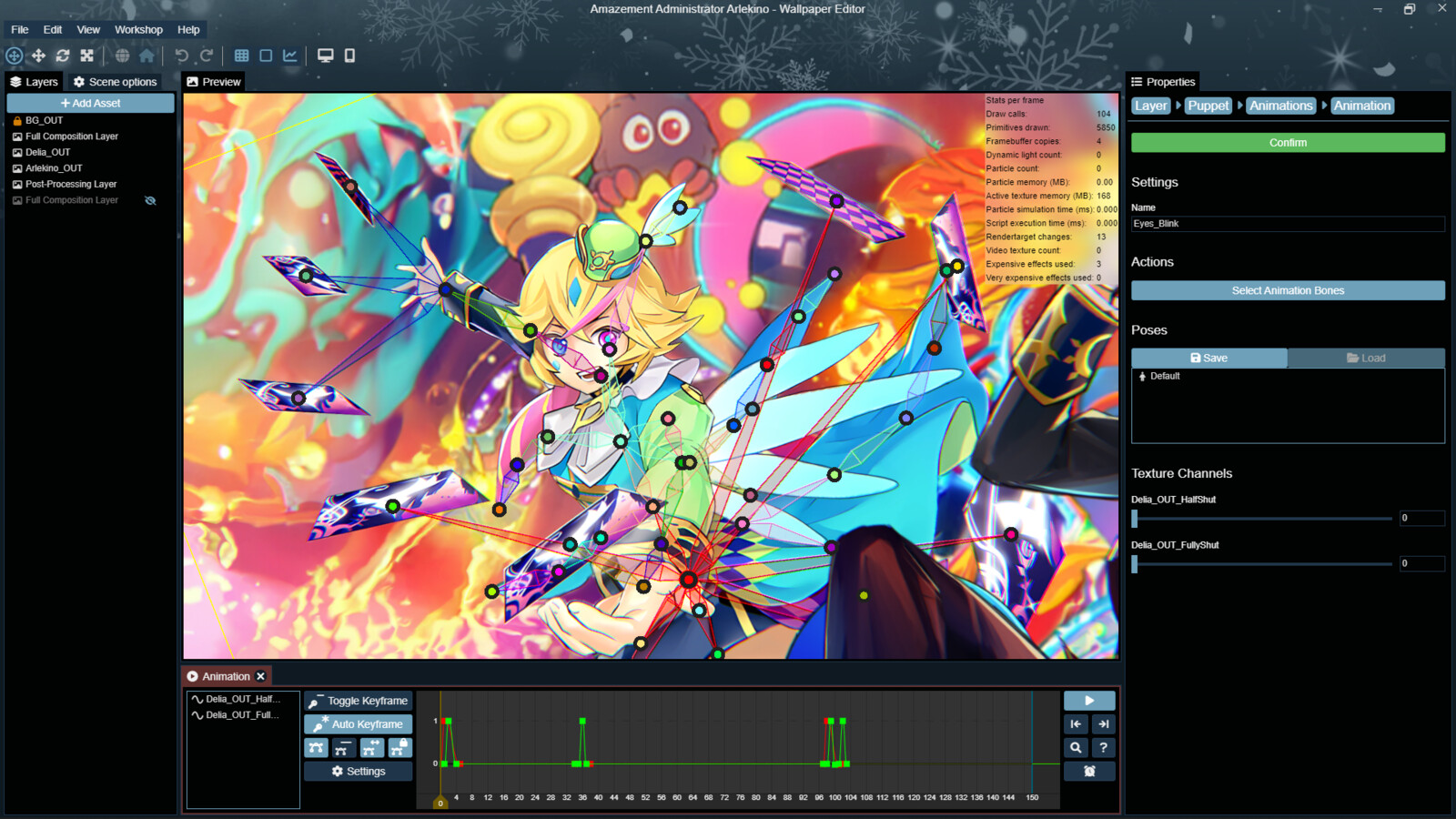The width and height of the screenshot is (1456, 819).
Task: Click the image icon beside Arlekino_OUT layer
Action: click(x=16, y=168)
